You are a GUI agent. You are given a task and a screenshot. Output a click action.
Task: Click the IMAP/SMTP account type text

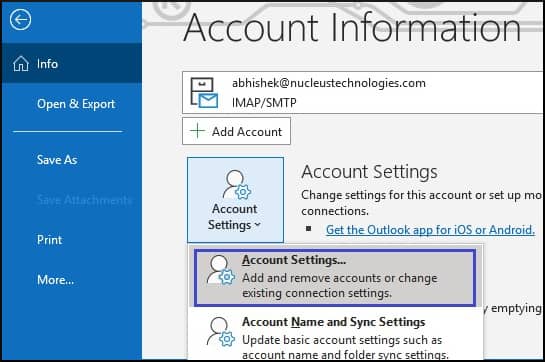(264, 103)
